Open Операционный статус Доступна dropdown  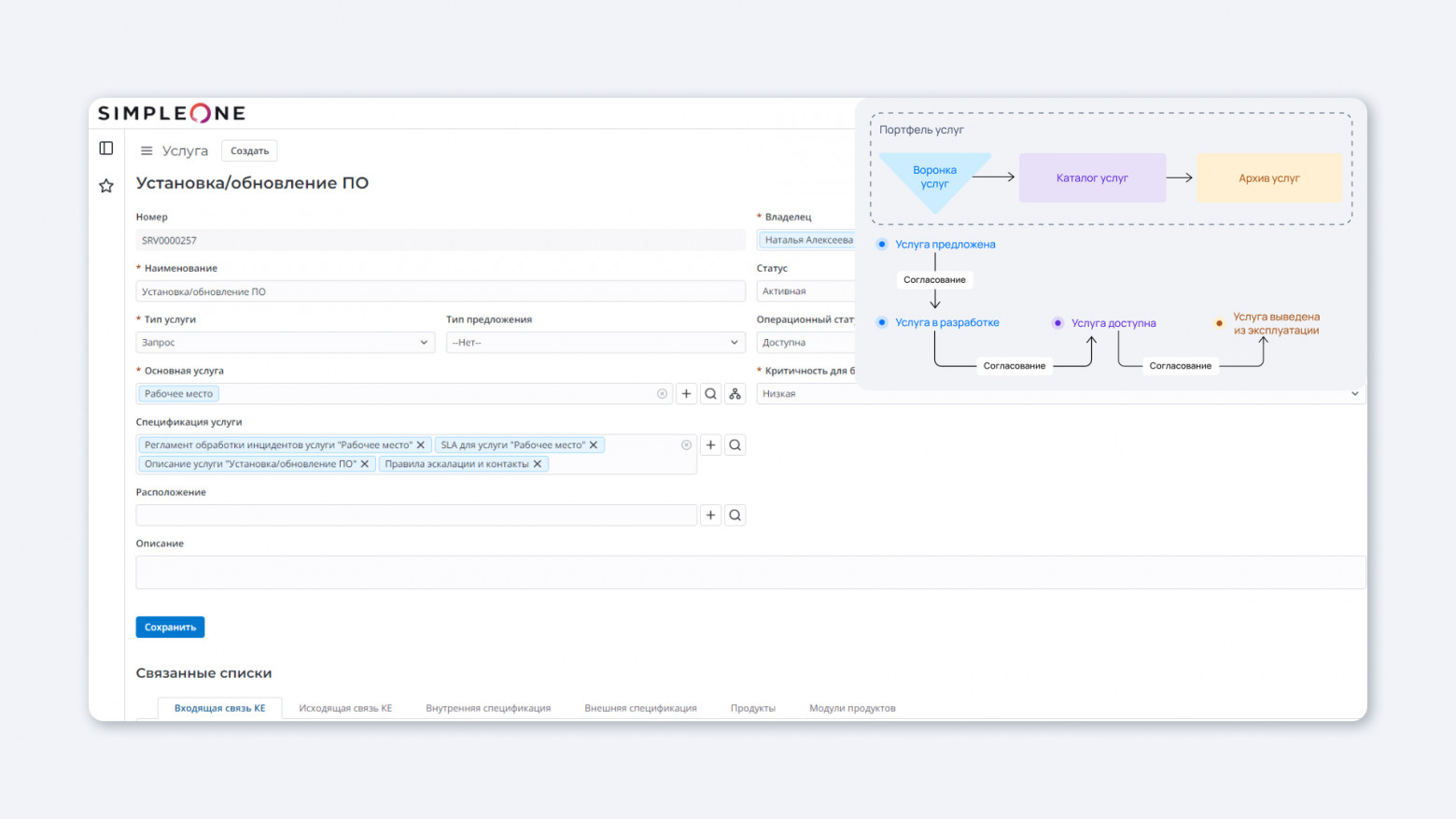click(806, 343)
